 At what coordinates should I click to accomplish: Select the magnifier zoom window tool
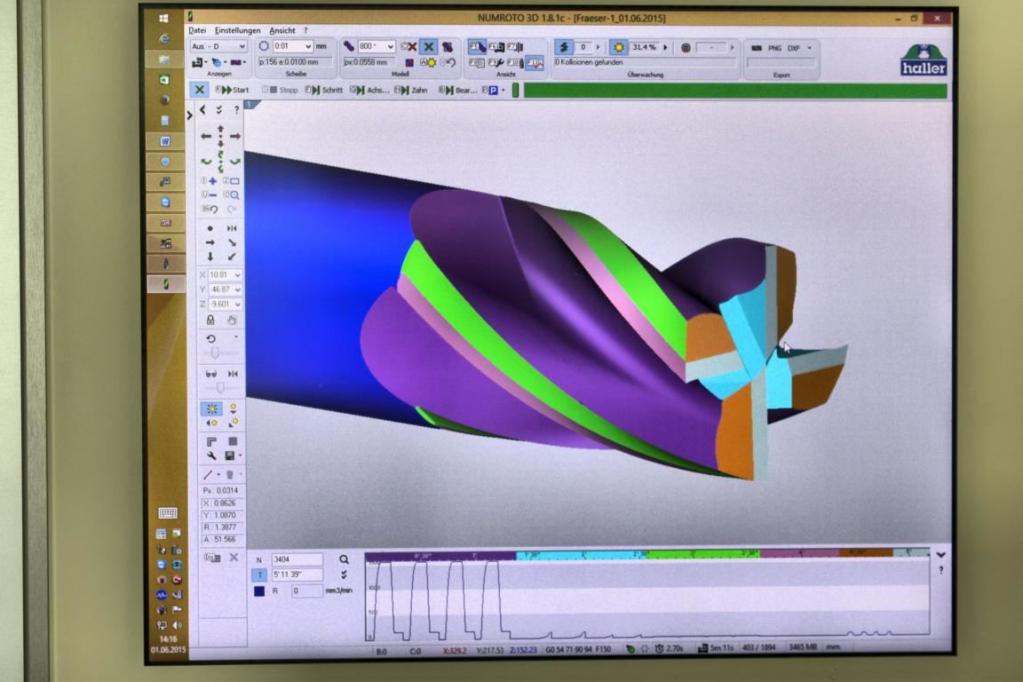[x=232, y=194]
